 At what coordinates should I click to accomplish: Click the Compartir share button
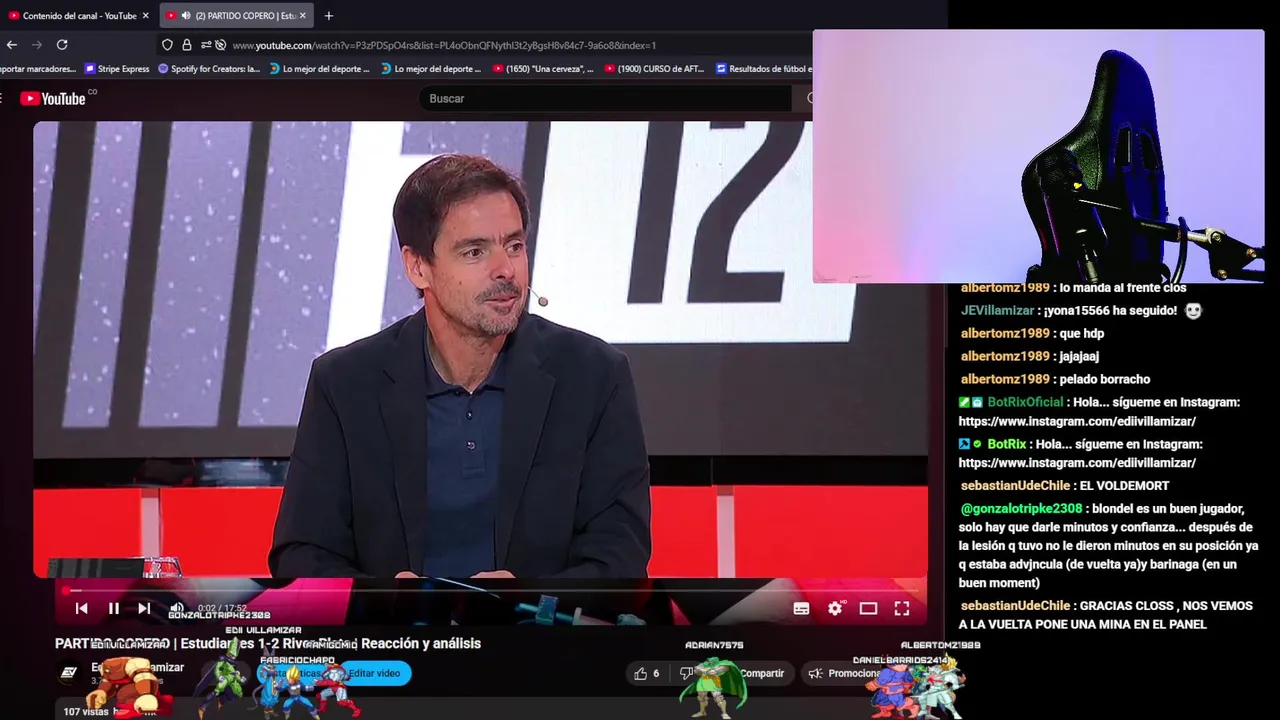point(760,673)
